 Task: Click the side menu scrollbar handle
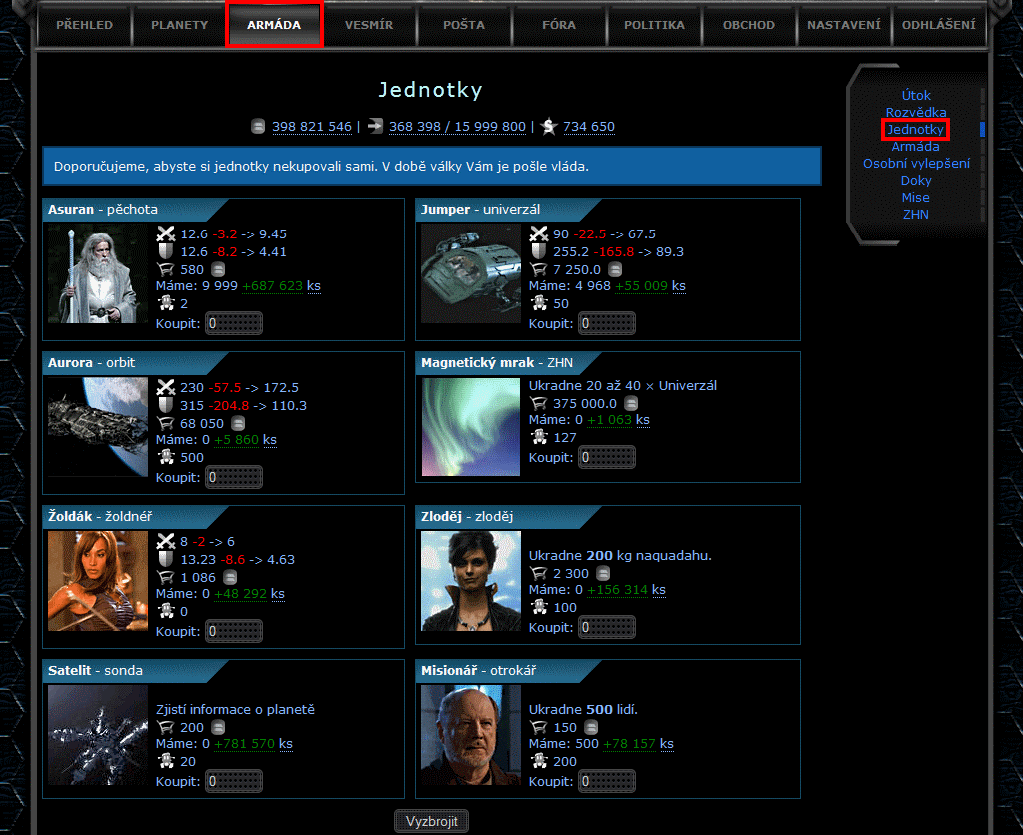[983, 129]
